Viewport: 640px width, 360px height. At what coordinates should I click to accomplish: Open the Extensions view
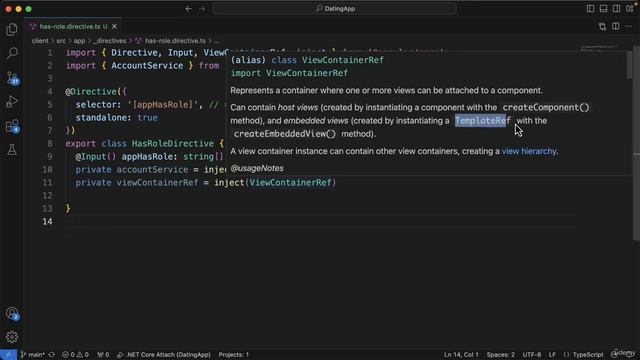coord(12,126)
